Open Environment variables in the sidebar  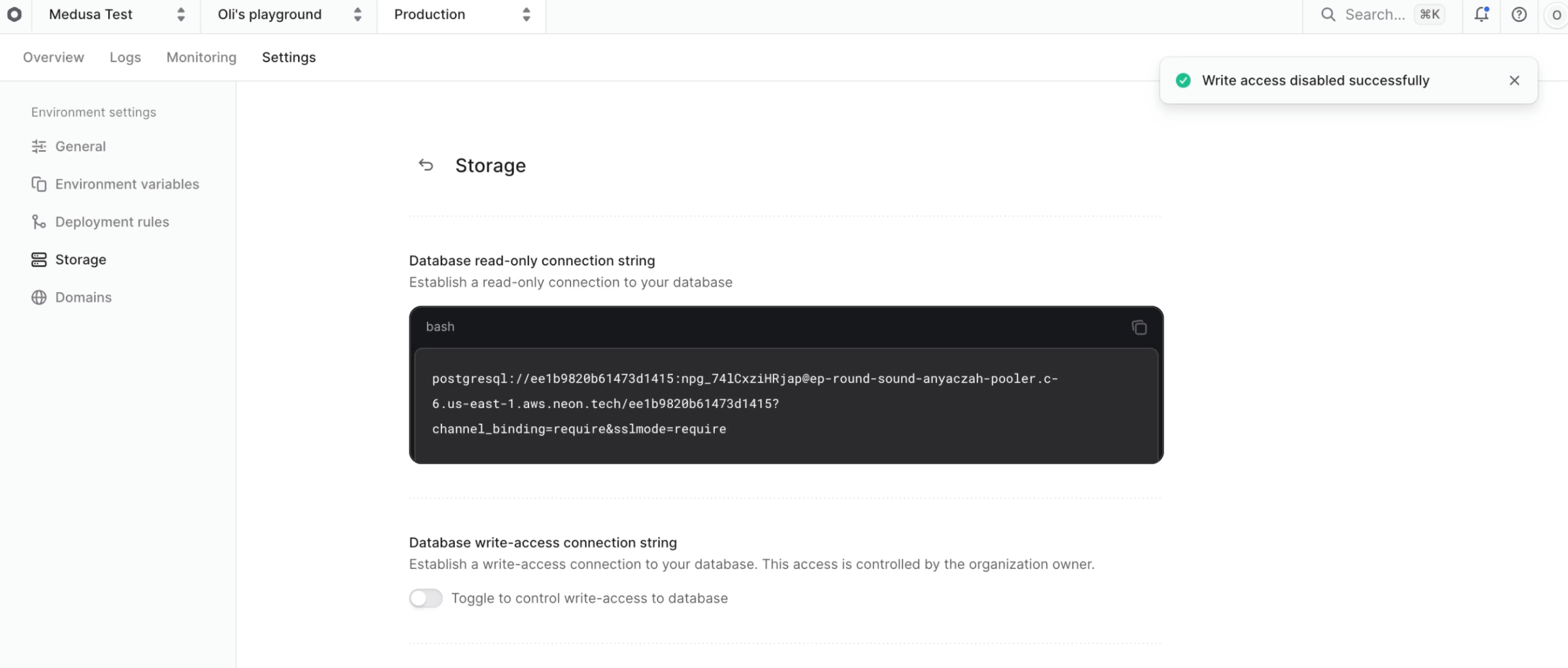(x=115, y=184)
